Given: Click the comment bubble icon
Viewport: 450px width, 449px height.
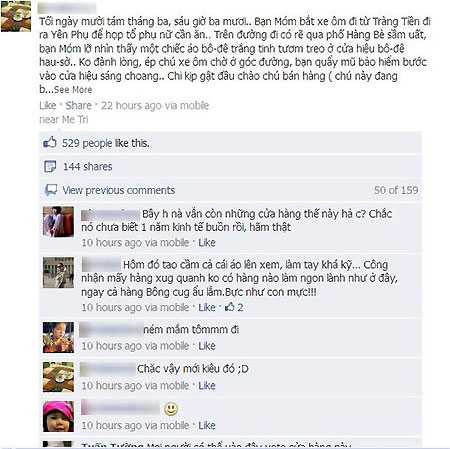Looking at the screenshot, I should pyautogui.click(x=51, y=190).
